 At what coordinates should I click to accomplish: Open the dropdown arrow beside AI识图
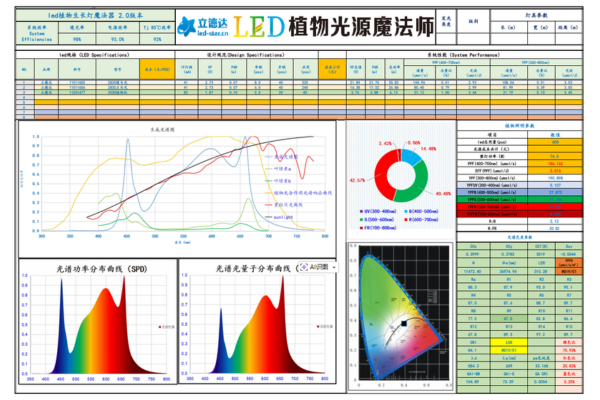click(x=334, y=267)
